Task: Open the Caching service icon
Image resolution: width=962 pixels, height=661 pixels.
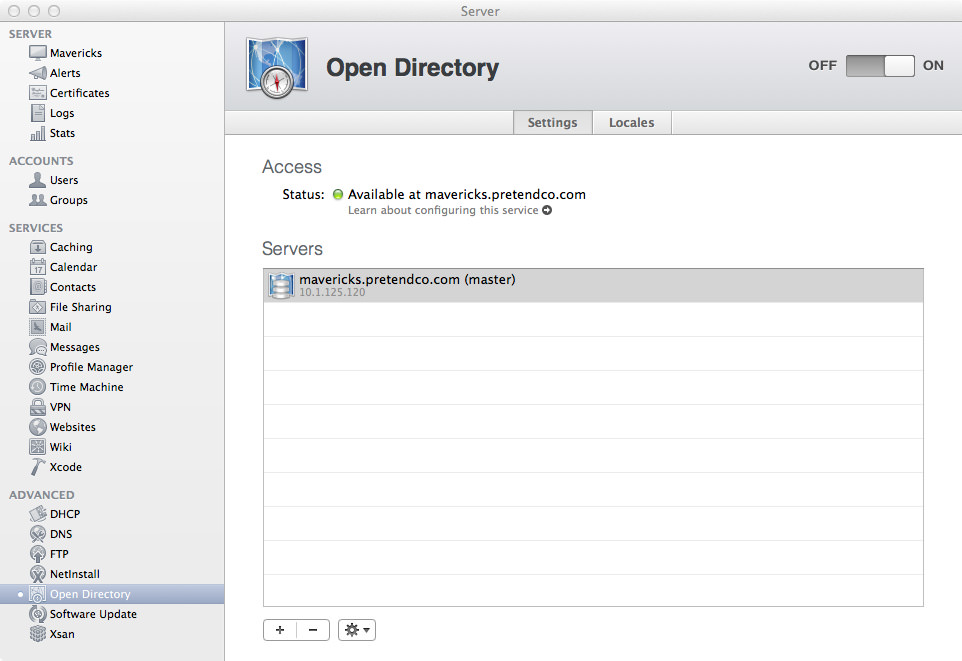Action: pyautogui.click(x=37, y=247)
